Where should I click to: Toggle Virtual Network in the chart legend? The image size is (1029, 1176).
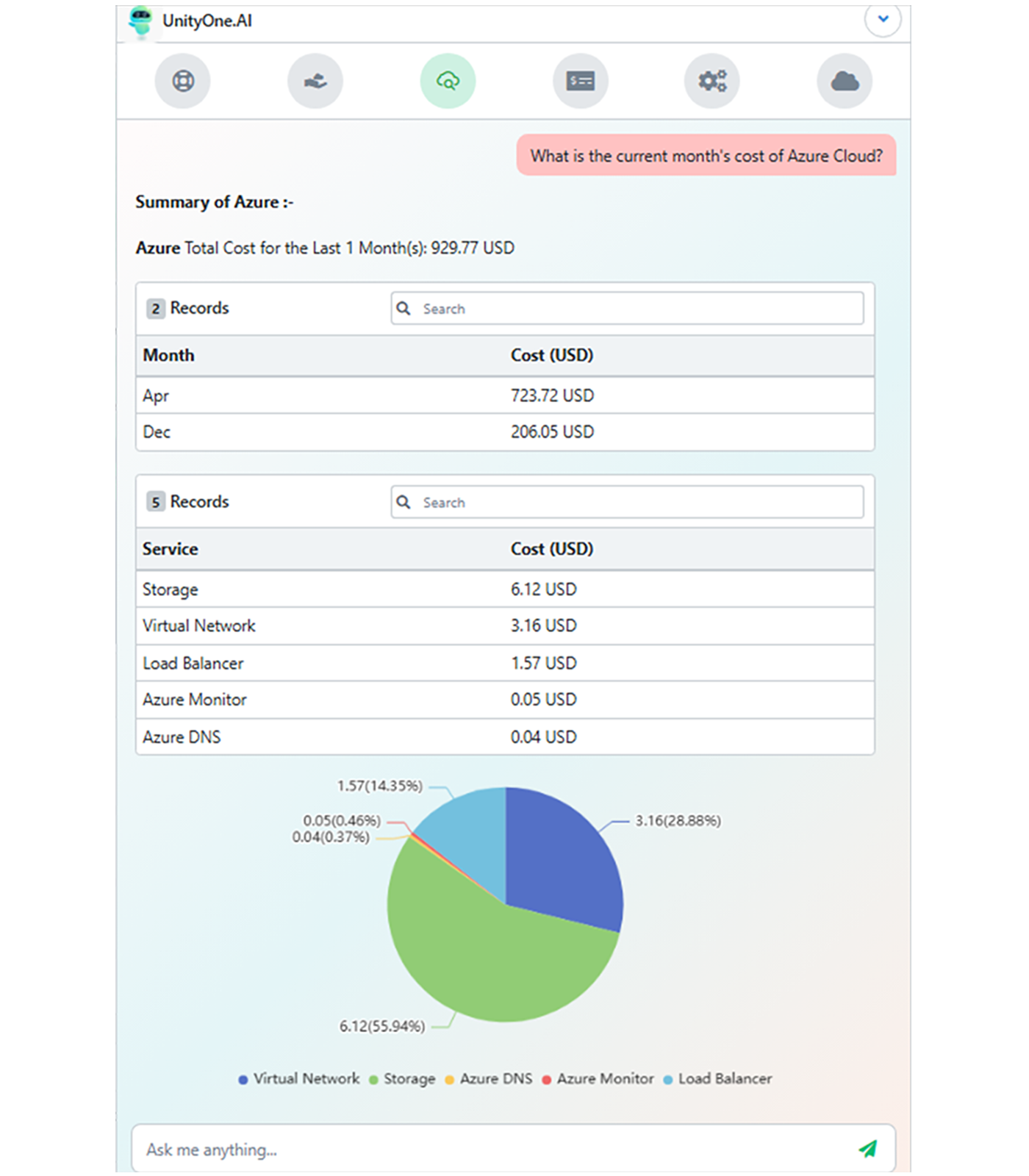pos(299,1079)
